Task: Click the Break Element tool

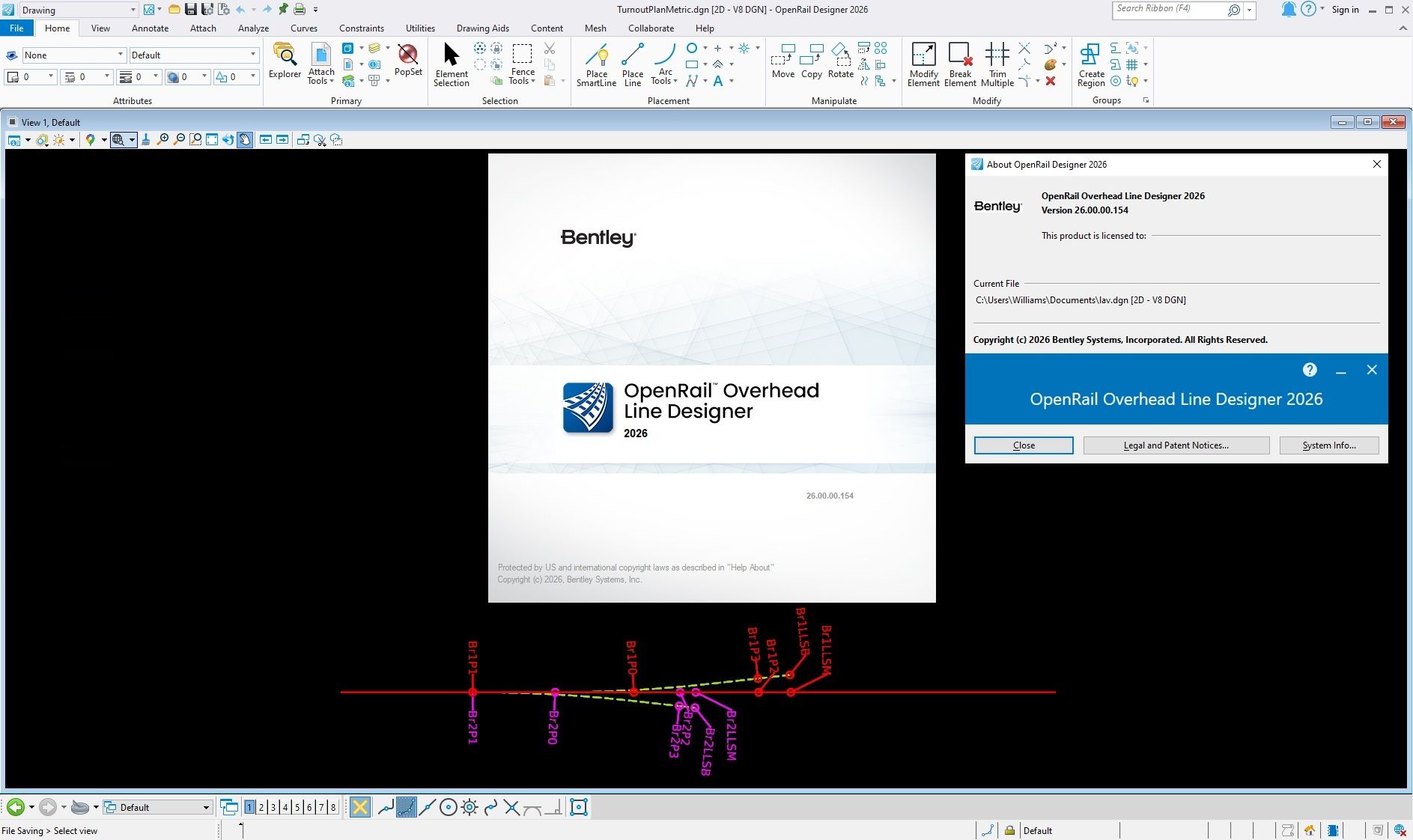Action: click(x=960, y=64)
